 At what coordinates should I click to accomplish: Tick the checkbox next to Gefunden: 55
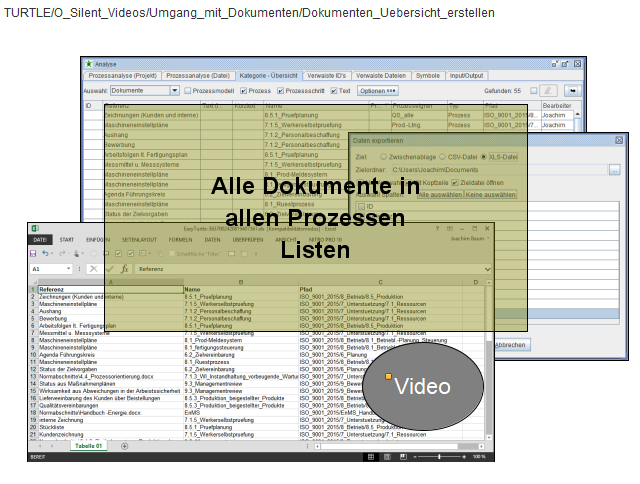tap(533, 91)
